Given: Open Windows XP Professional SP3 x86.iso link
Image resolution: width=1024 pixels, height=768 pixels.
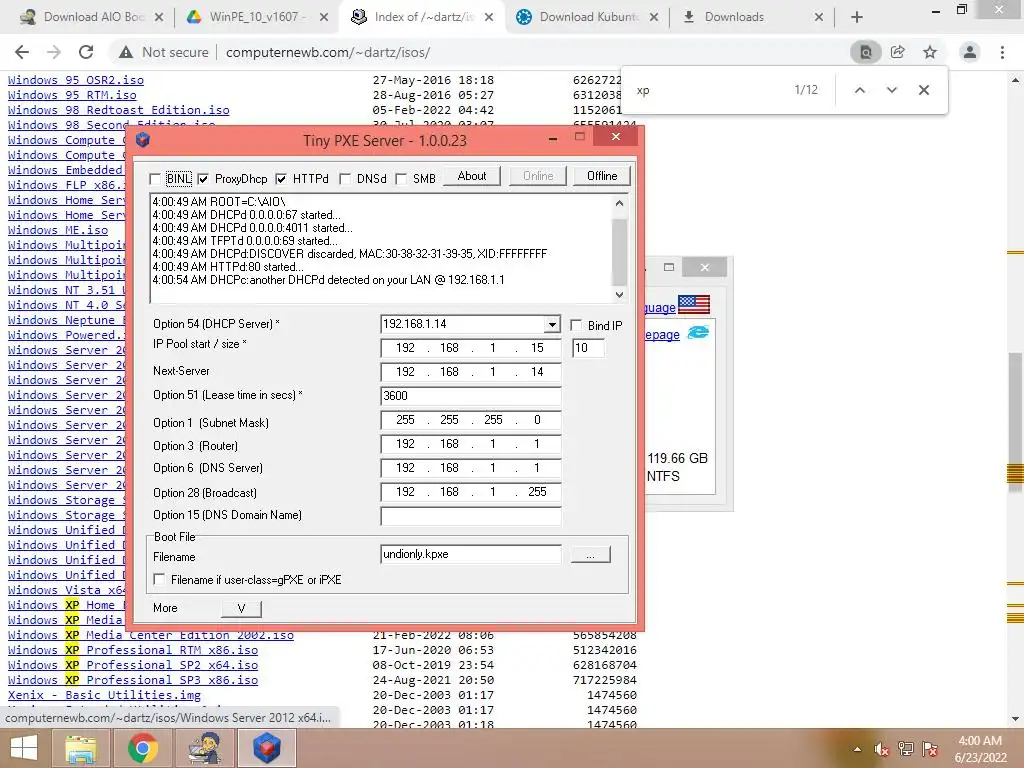Looking at the screenshot, I should pos(133,680).
